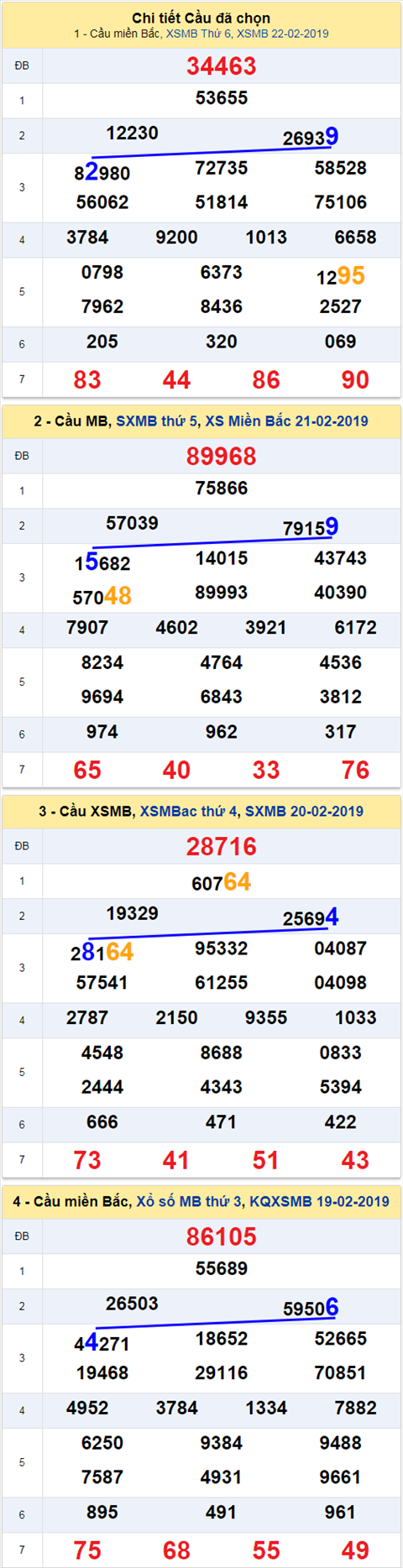Select fifth prize number 9384
This screenshot has height=1568, width=403.
pyautogui.click(x=222, y=1443)
